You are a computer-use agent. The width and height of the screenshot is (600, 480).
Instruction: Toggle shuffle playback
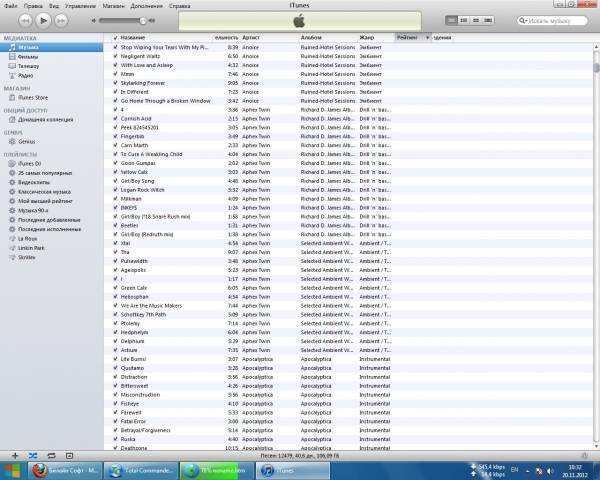pyautogui.click(x=33, y=456)
